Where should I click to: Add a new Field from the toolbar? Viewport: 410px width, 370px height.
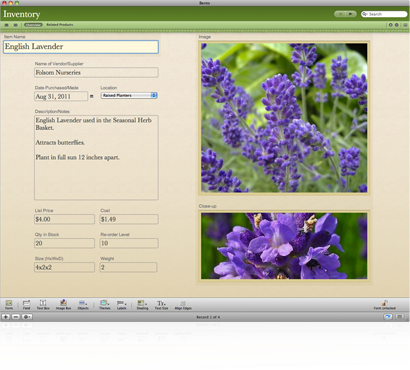tap(26, 305)
